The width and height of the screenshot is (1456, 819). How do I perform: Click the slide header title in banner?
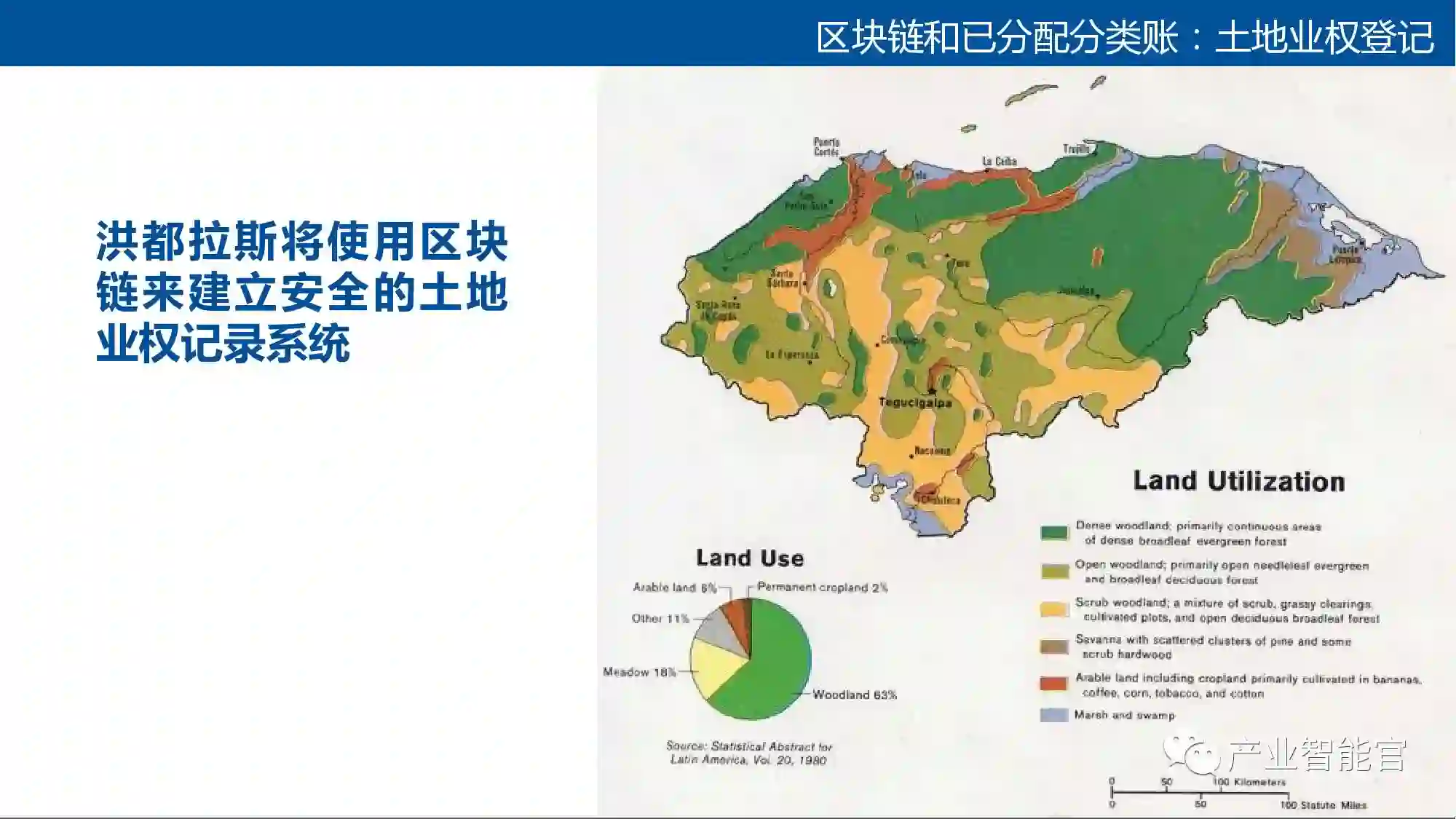click(x=1124, y=36)
